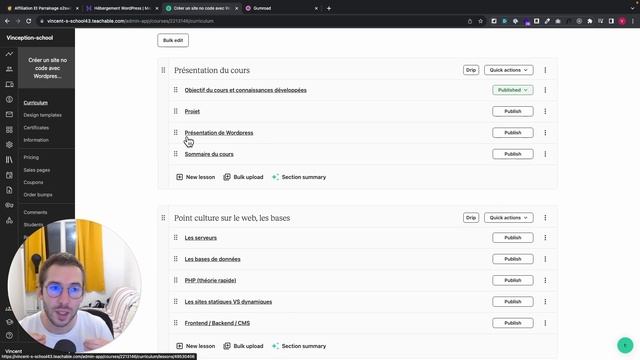The width and height of the screenshot is (640, 360).
Task: Select Curriculum in the course menu
Action: pos(36,103)
